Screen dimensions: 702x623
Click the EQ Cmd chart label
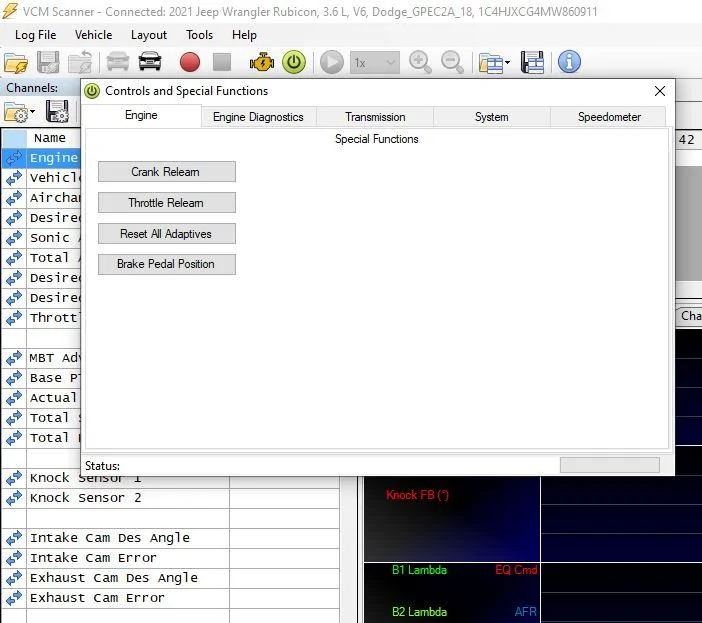tap(516, 570)
